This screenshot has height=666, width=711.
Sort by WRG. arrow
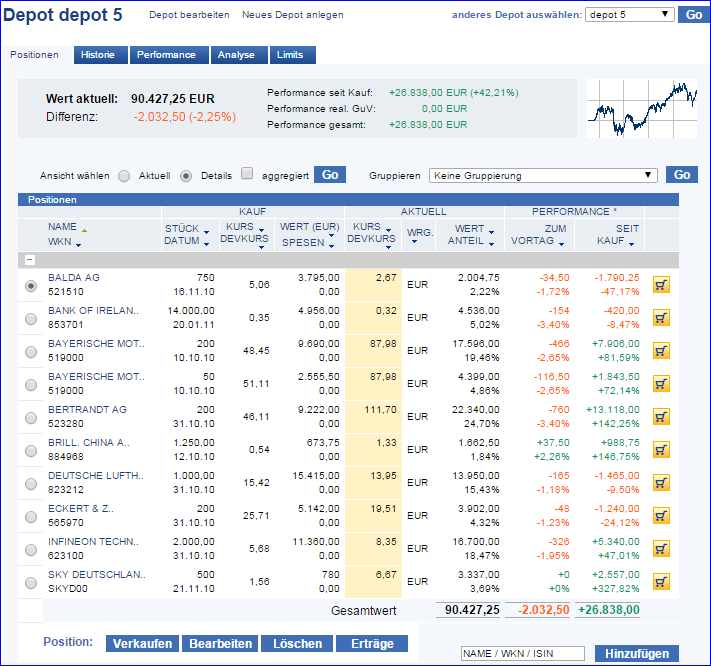[x=414, y=242]
